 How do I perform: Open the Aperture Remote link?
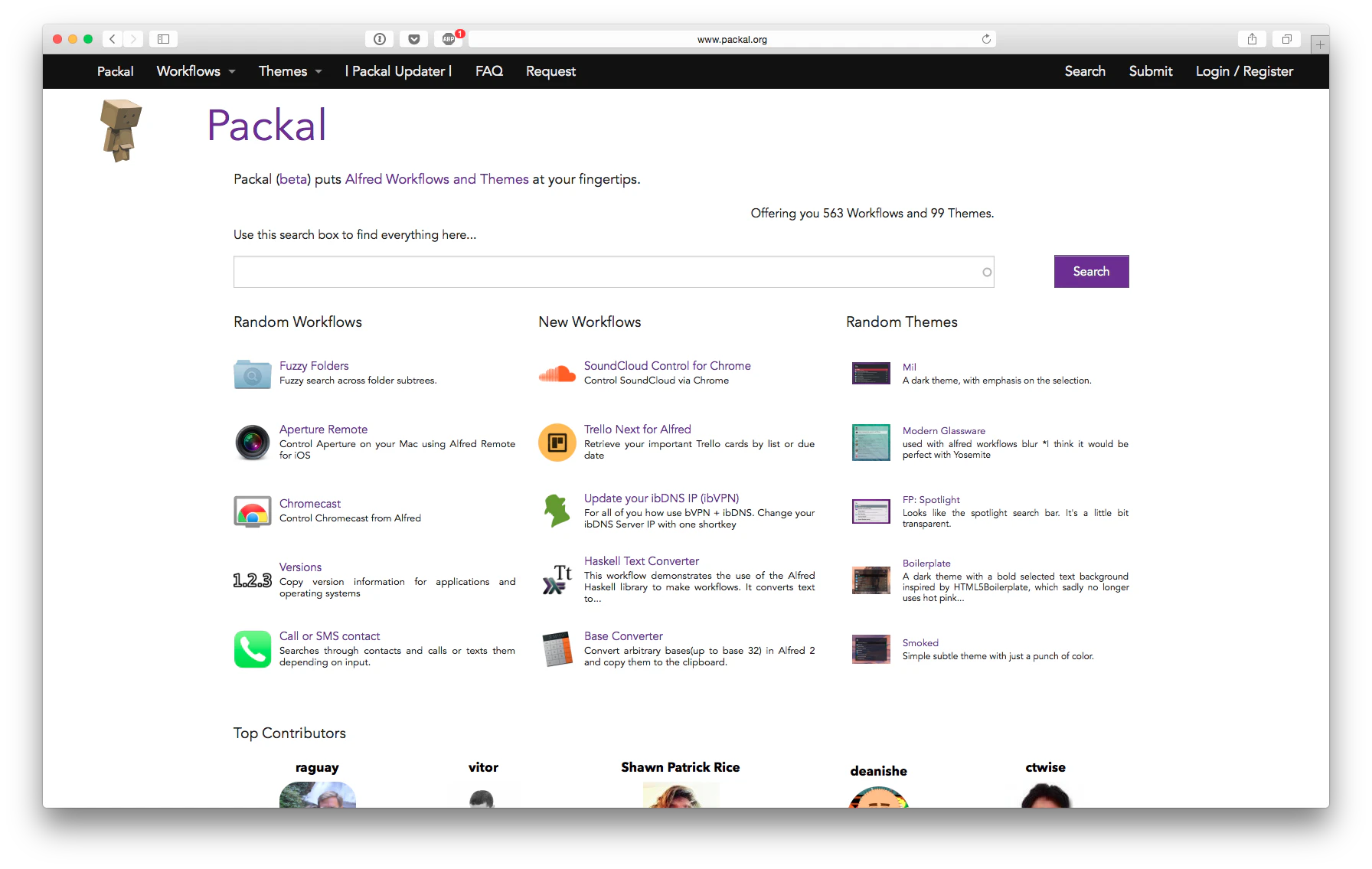coord(323,430)
